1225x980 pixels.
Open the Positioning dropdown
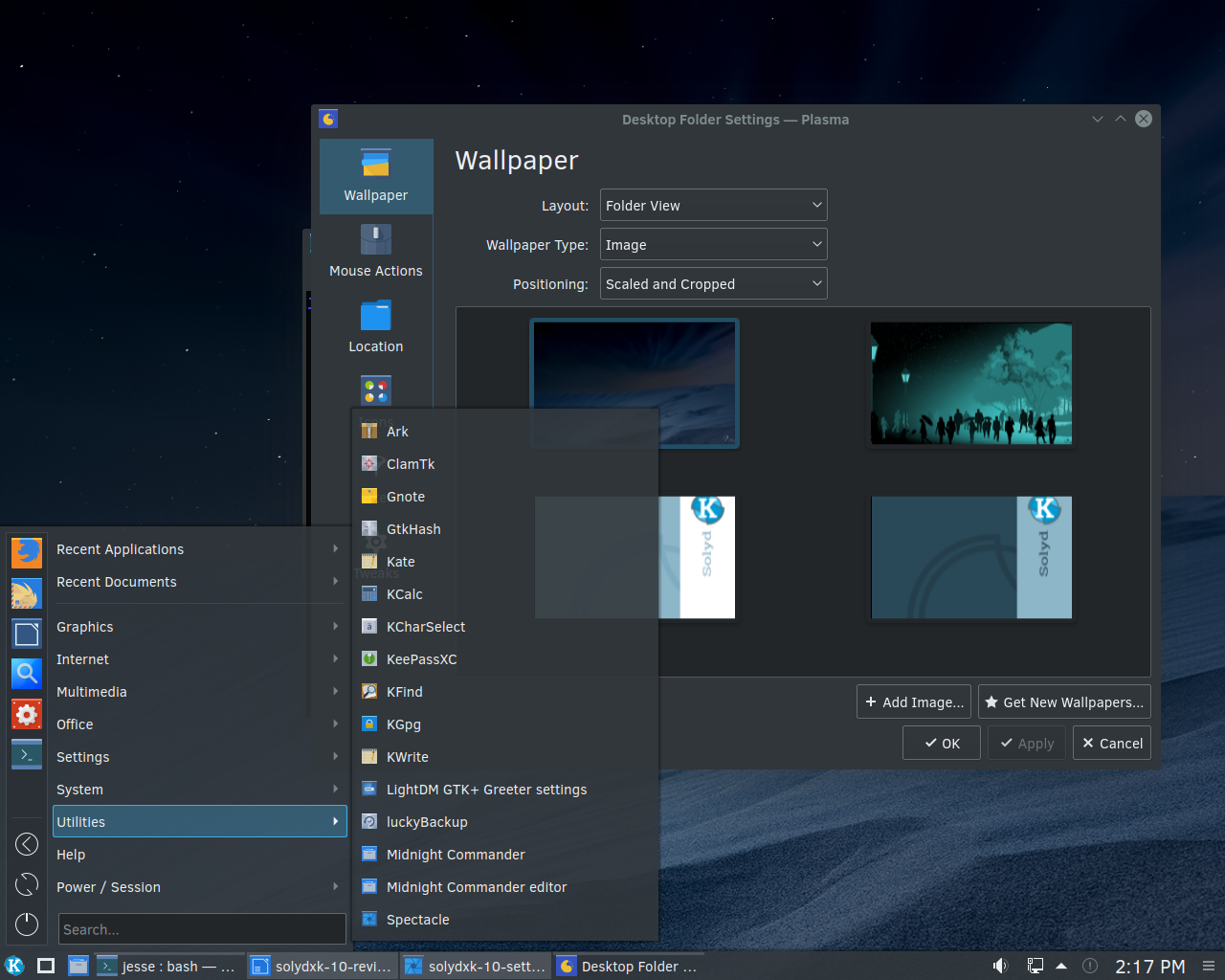(x=713, y=283)
